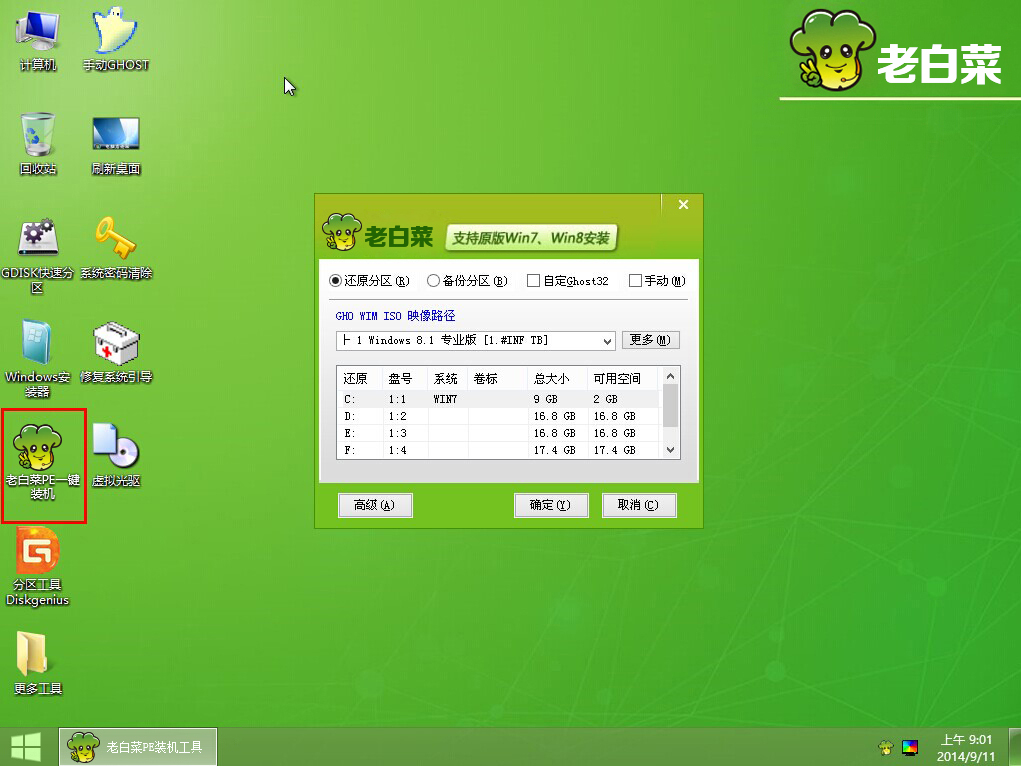
Task: Confirm with 确定(Y) button
Action: point(551,505)
